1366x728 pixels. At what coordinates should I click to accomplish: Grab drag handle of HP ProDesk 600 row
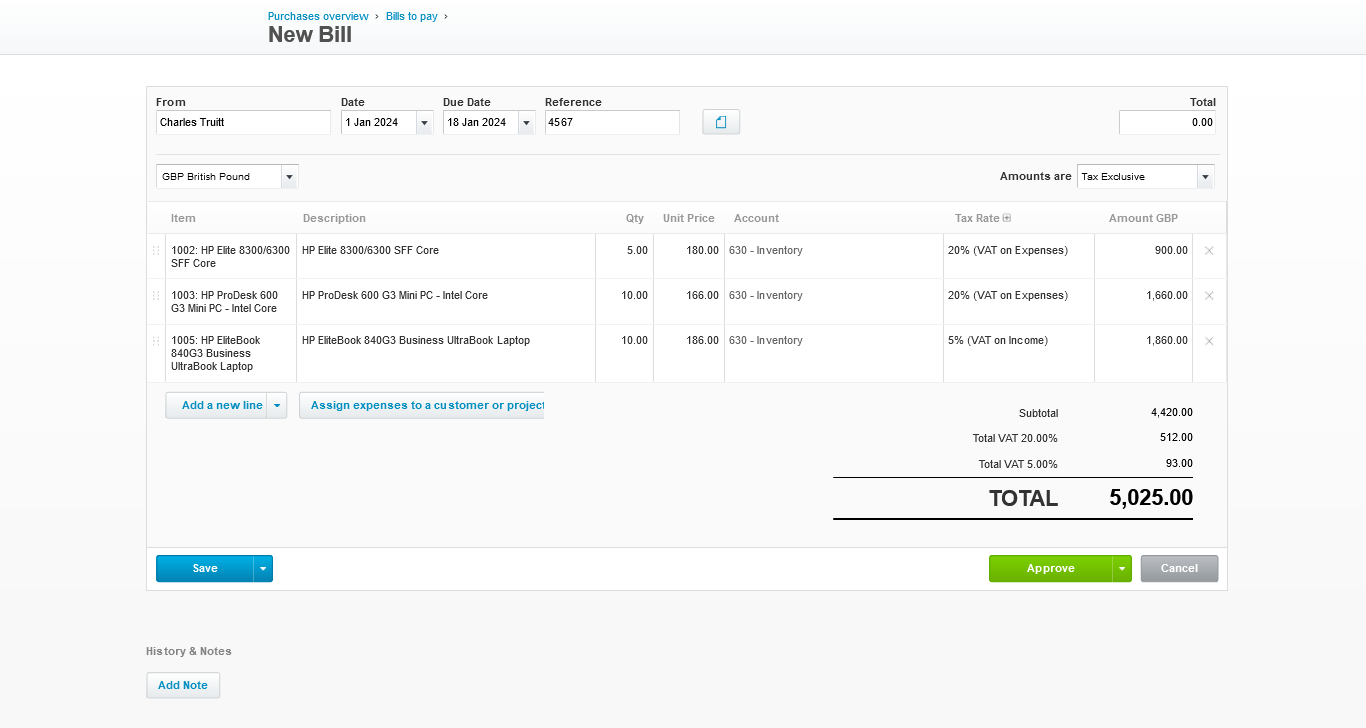coord(156,296)
